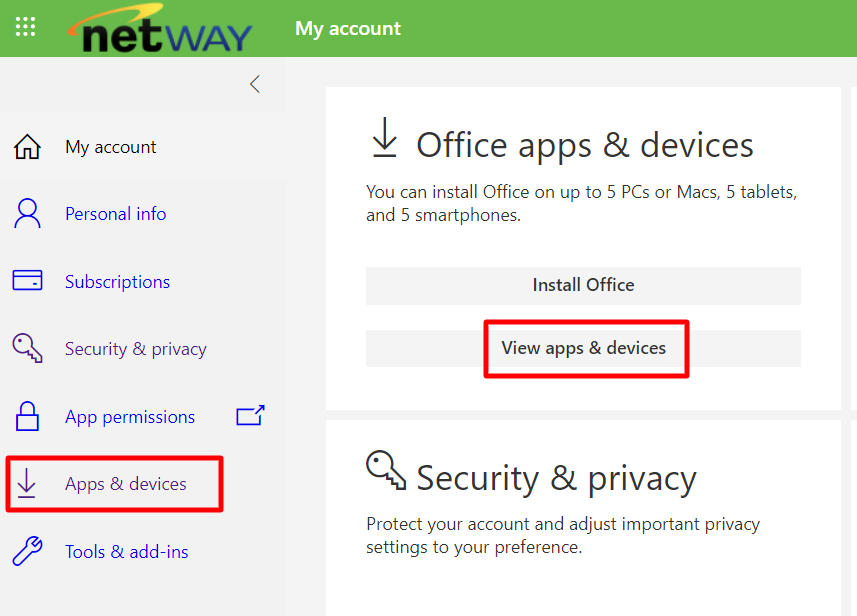
Task: Click the wrench icon for Tools & add-ins
Action: click(x=27, y=551)
